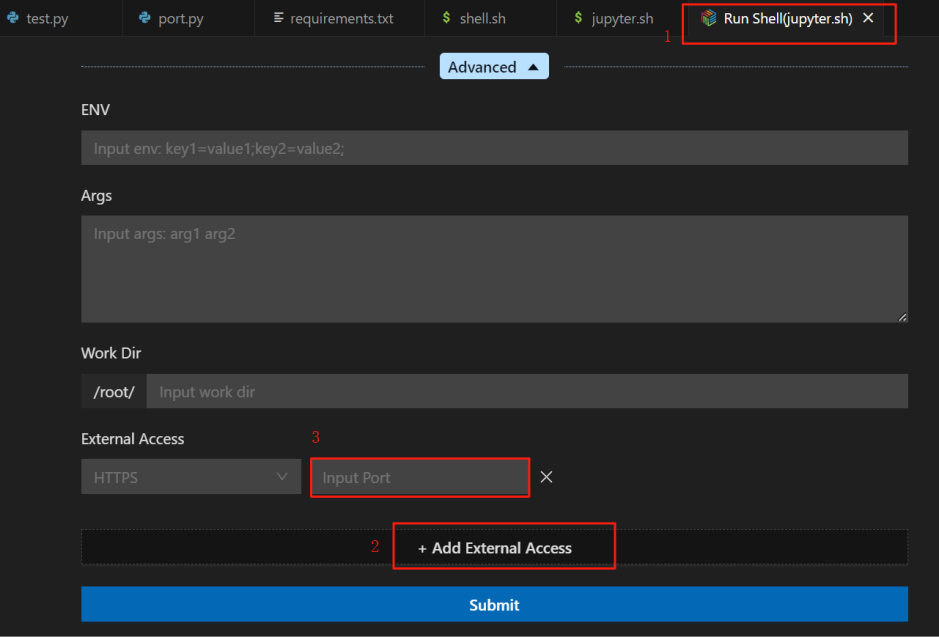Click the Add External Access button

click(495, 548)
